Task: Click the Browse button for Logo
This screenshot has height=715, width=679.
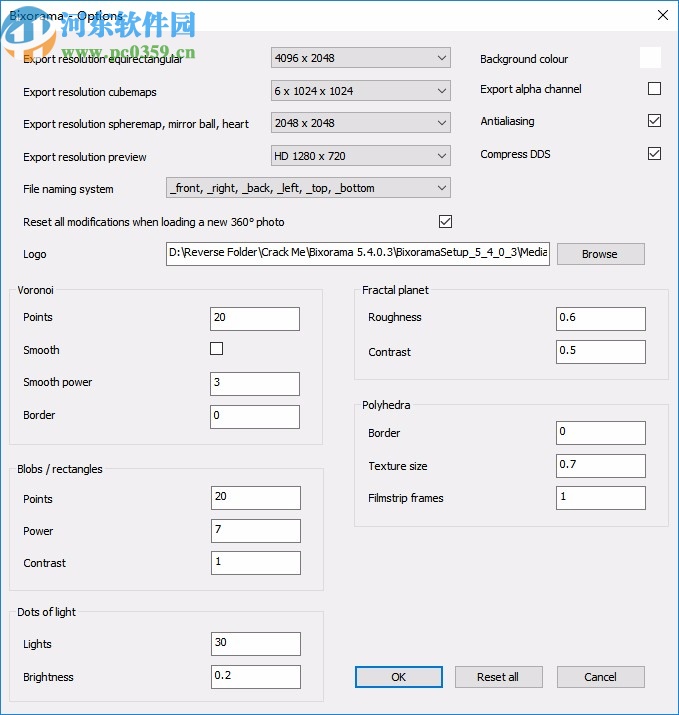Action: (x=600, y=254)
